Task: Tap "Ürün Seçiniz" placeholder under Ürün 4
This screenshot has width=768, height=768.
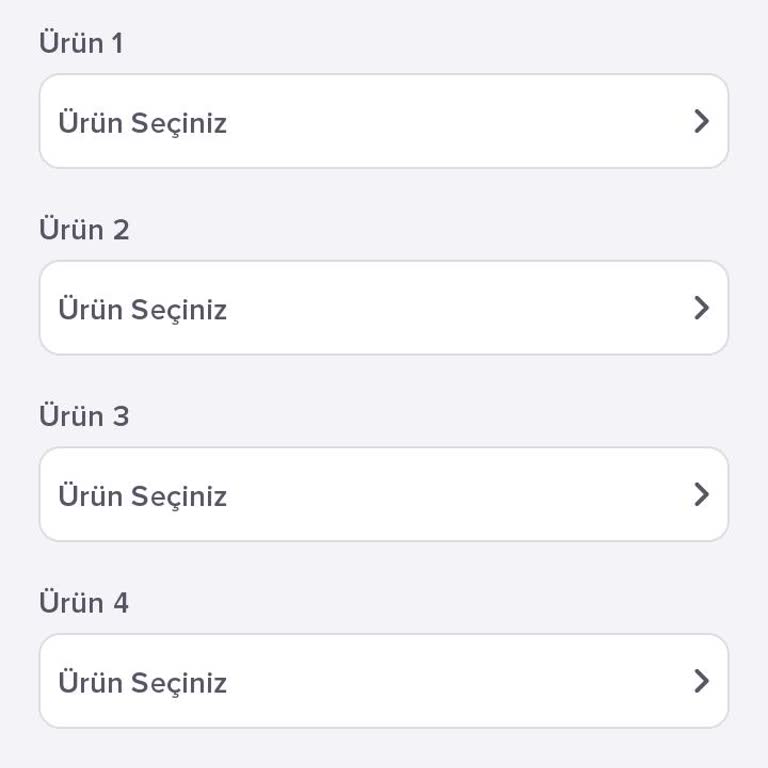Action: click(142, 683)
